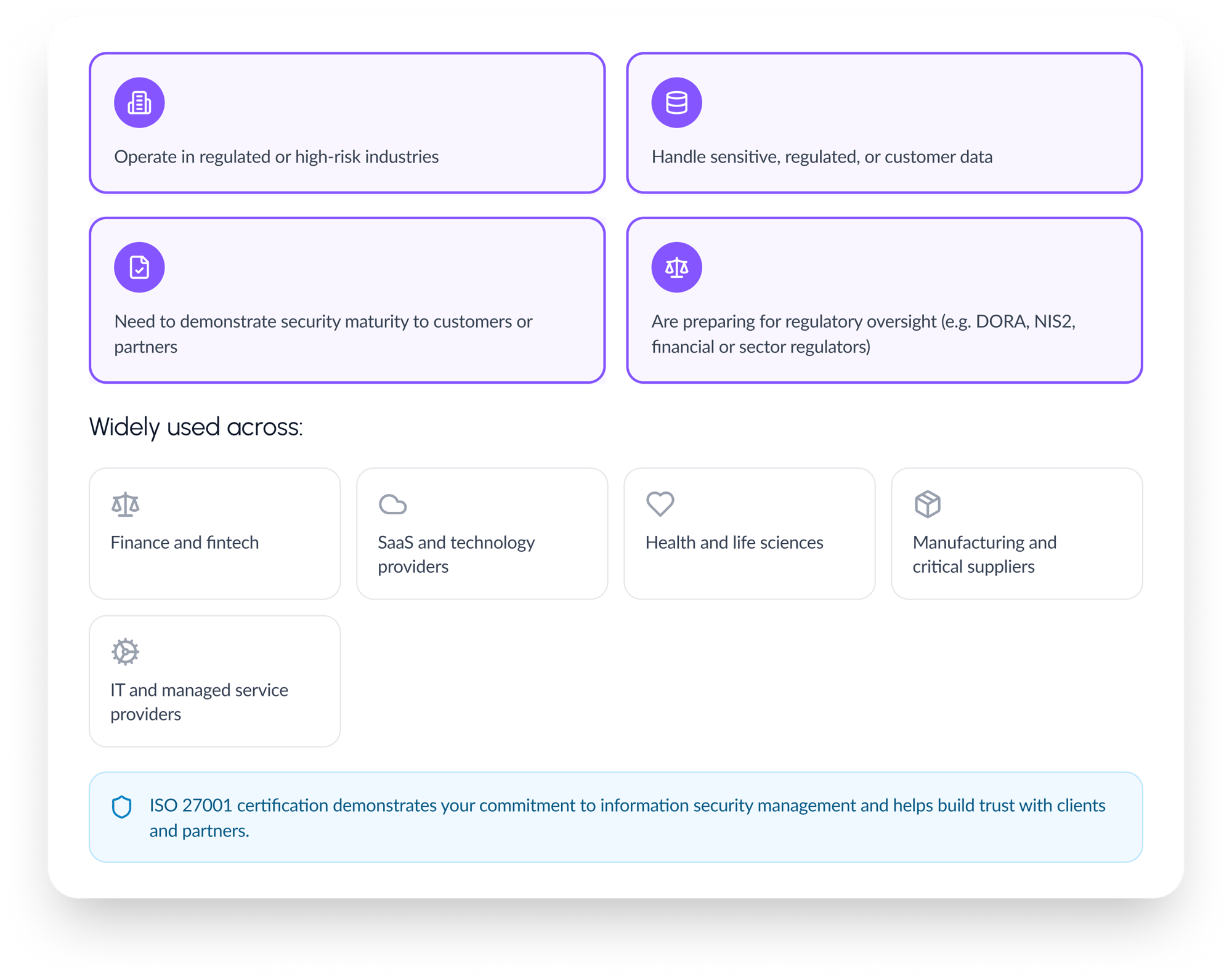This screenshot has width=1232, height=978.
Task: Click the cloud icon above SaaS
Action: [392, 504]
